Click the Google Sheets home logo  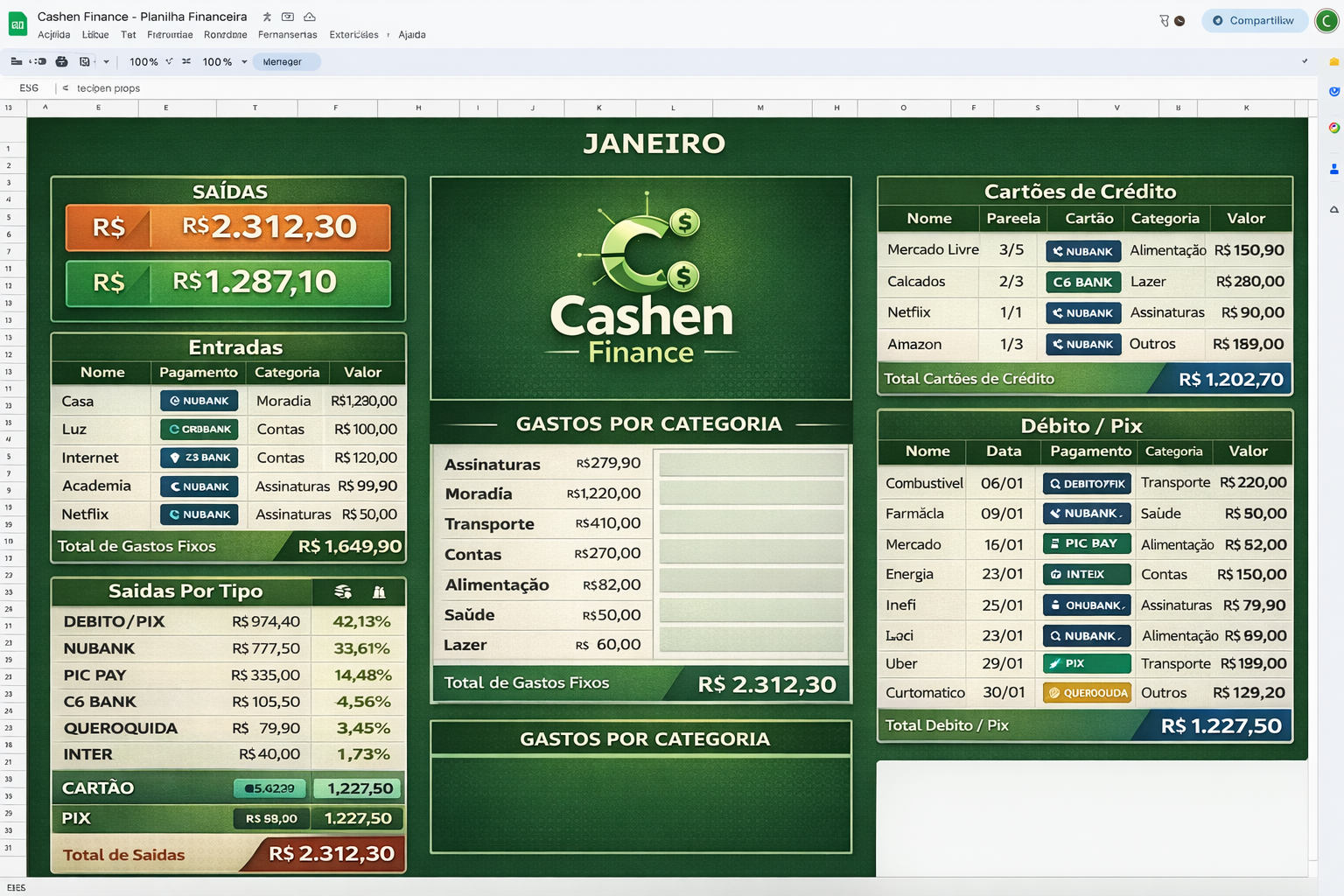click(x=17, y=24)
